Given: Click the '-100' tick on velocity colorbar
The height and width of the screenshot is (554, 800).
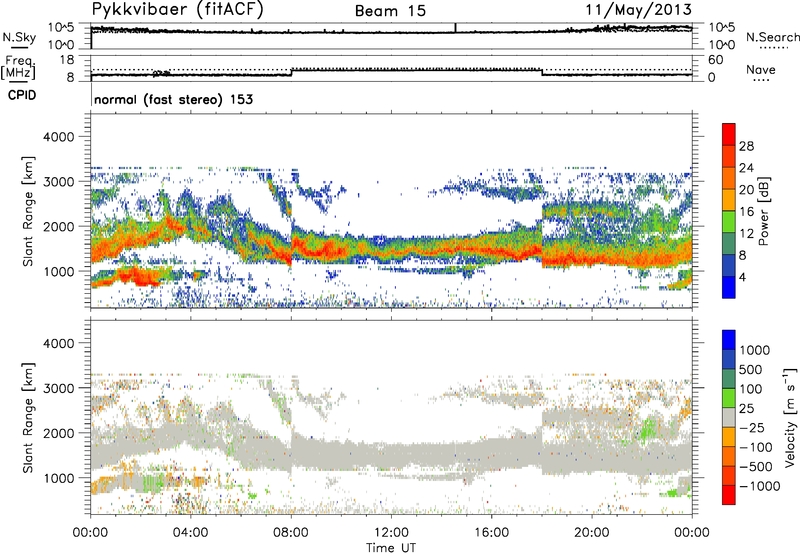Looking at the screenshot, I should [x=756, y=447].
